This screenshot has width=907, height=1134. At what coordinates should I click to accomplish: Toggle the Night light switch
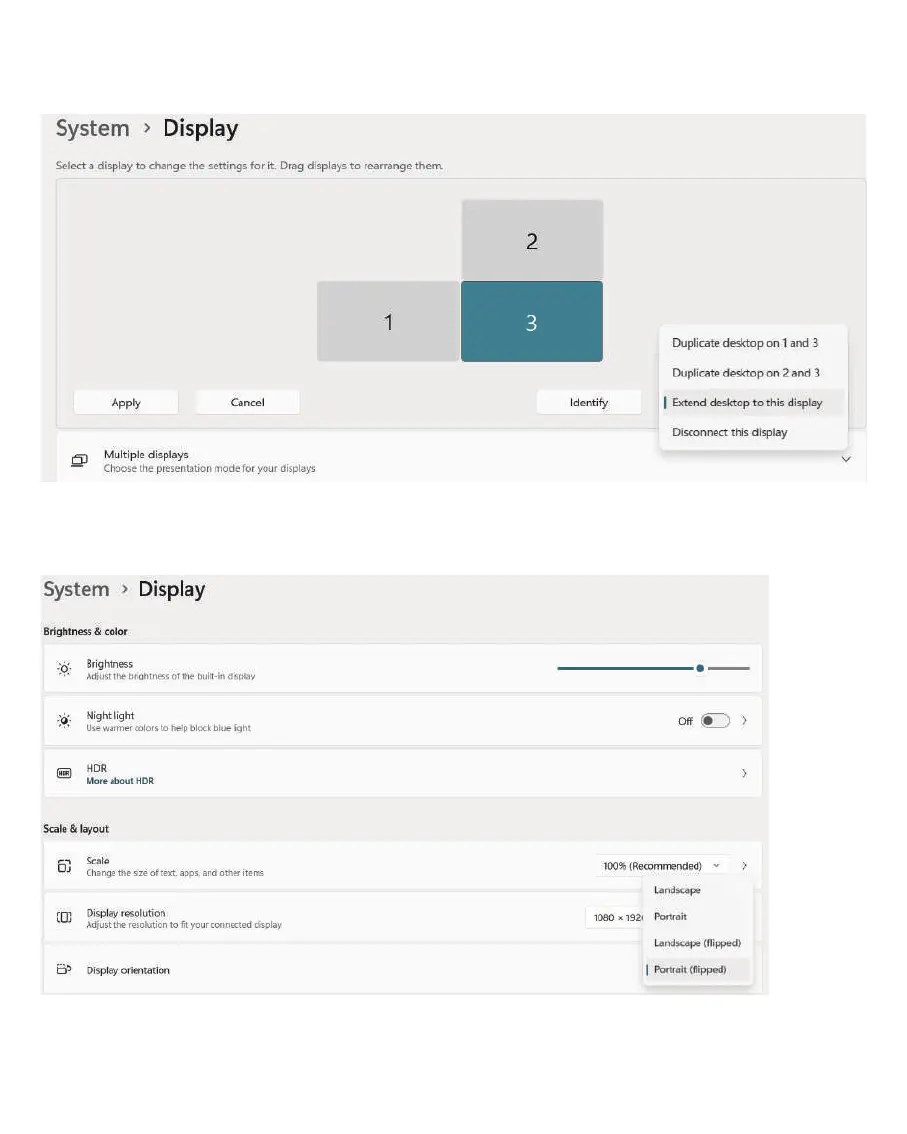[715, 720]
